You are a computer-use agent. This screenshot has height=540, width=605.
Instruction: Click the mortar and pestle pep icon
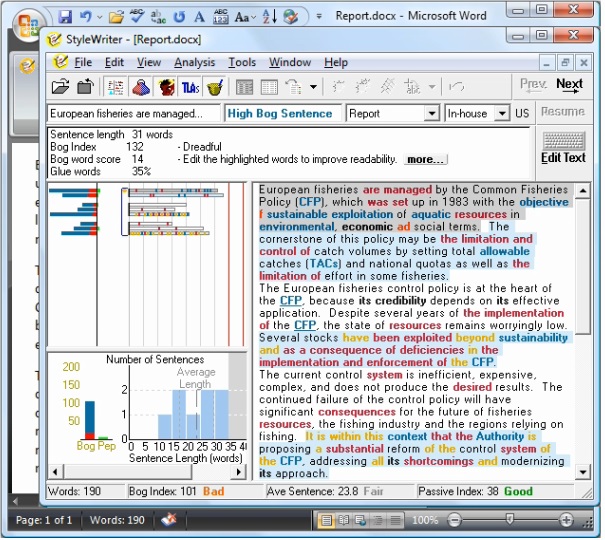pyautogui.click(x=215, y=87)
